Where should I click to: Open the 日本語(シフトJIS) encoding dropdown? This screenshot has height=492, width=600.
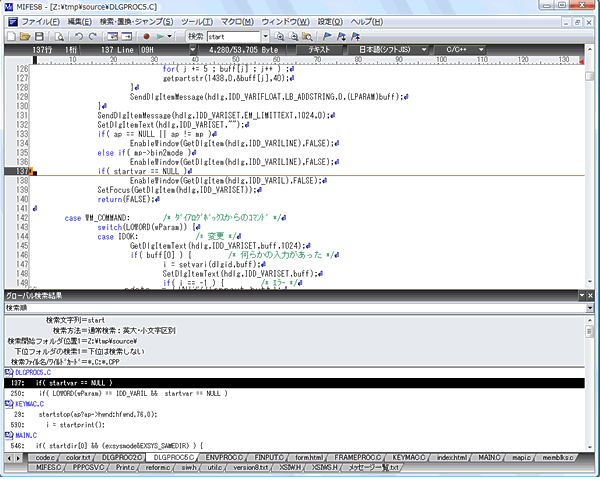(389, 50)
